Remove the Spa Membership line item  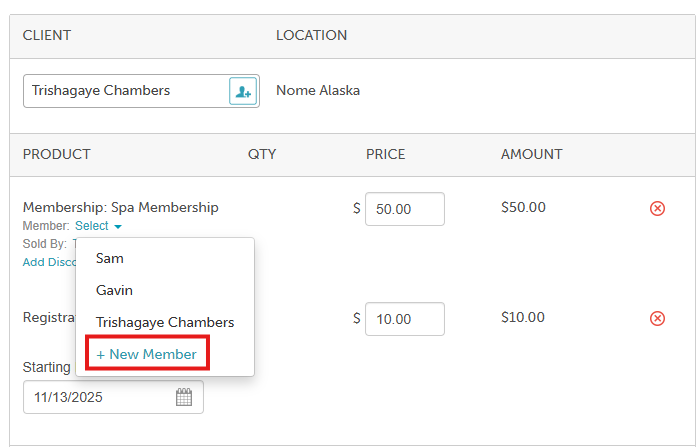(x=657, y=208)
